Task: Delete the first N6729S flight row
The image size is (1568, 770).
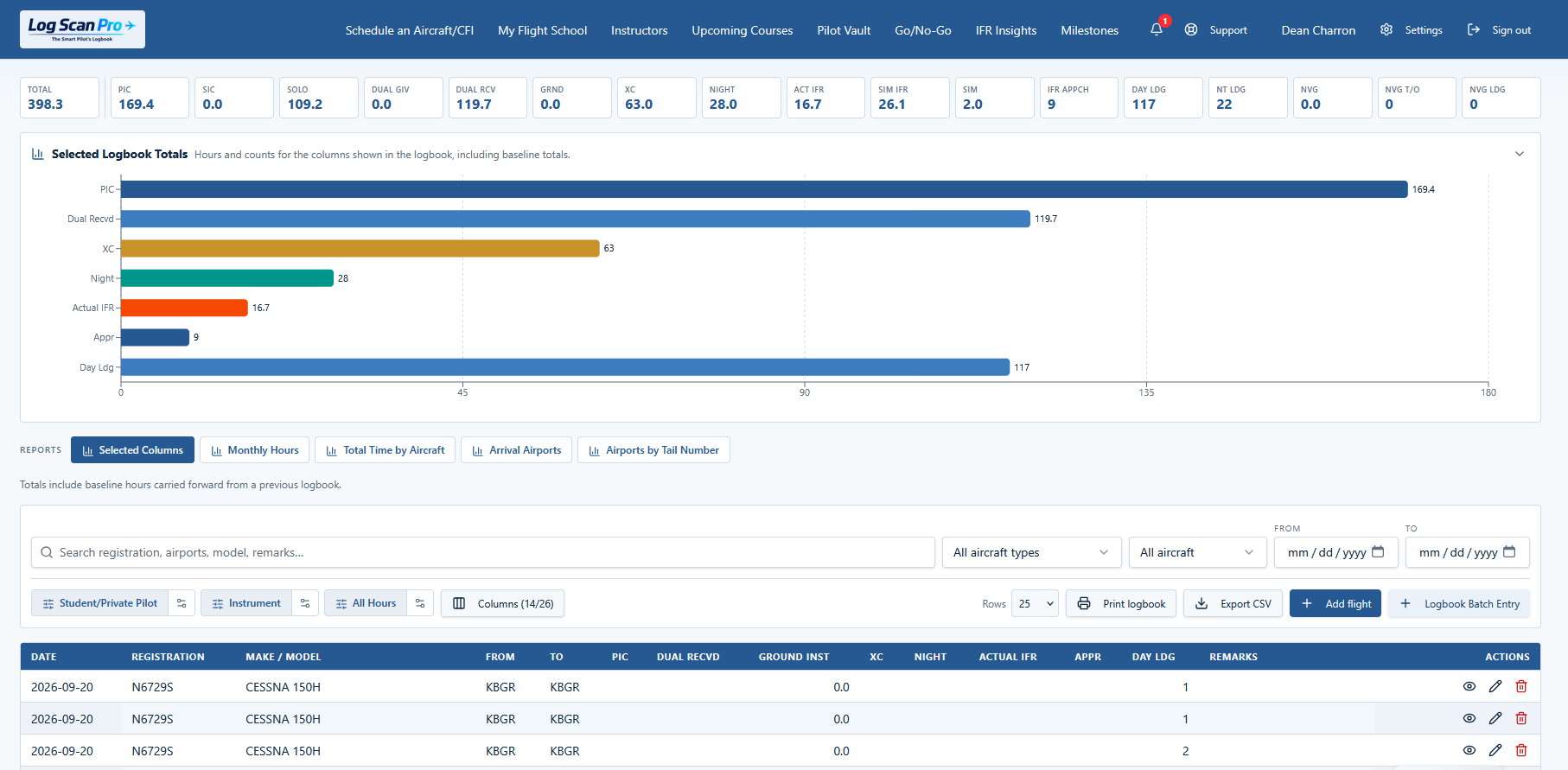Action: (1521, 686)
